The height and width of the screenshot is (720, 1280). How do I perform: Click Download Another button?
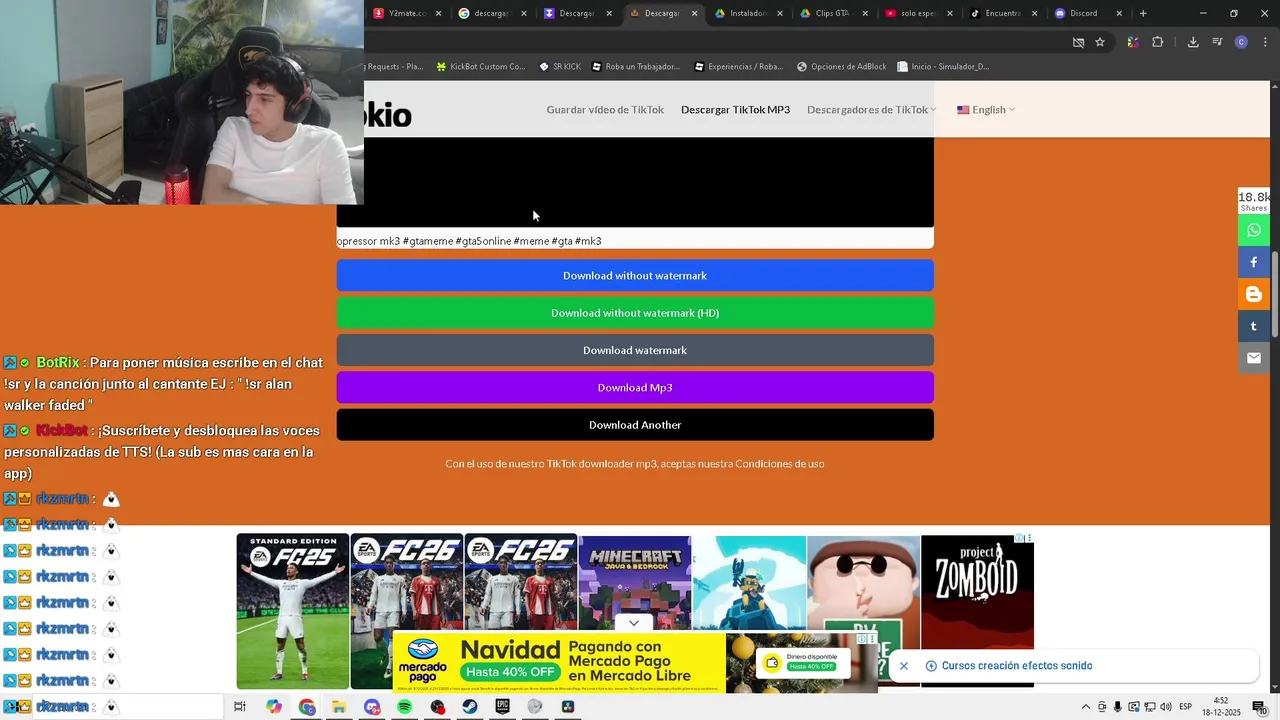(635, 425)
